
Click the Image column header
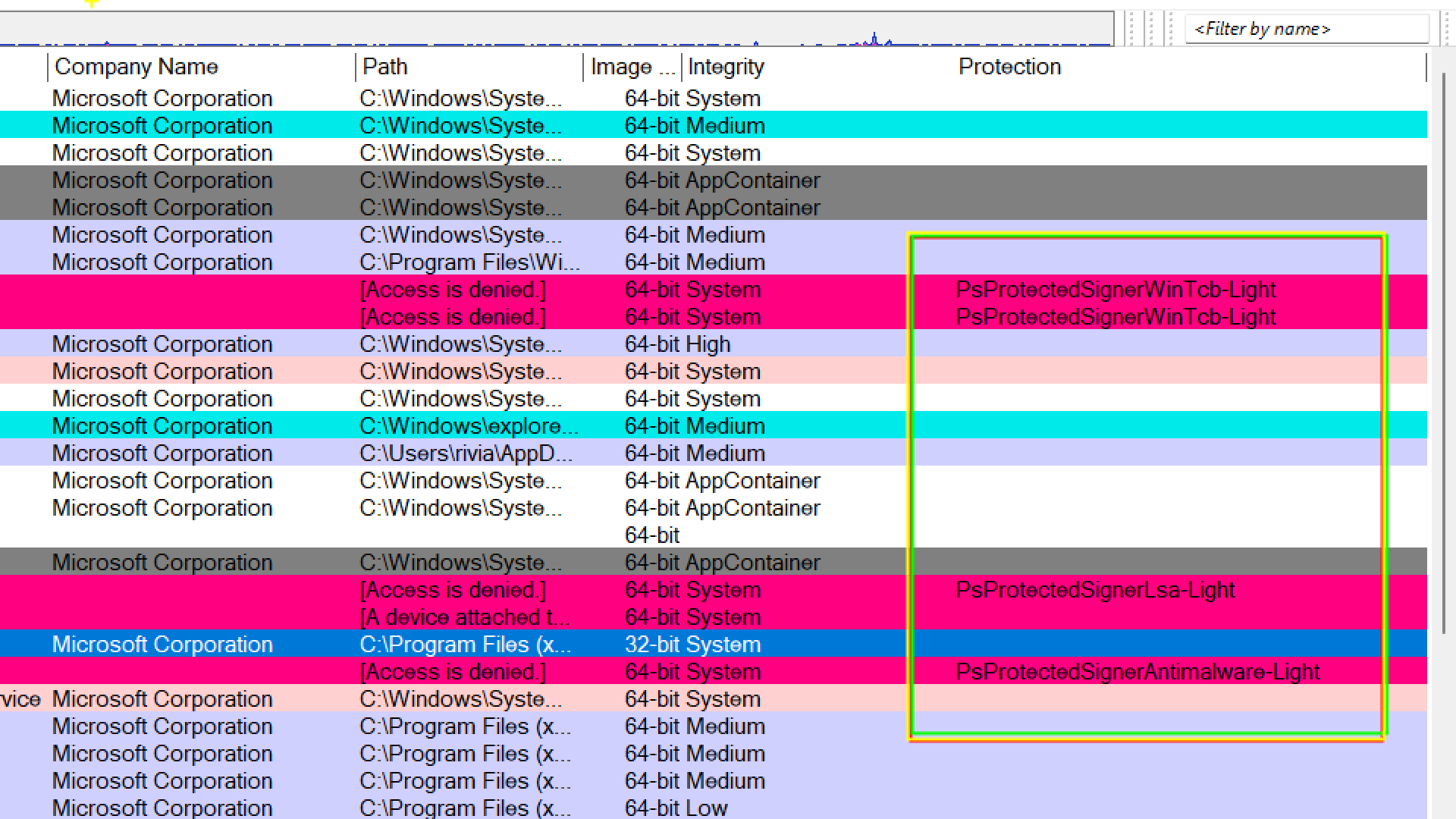point(631,67)
